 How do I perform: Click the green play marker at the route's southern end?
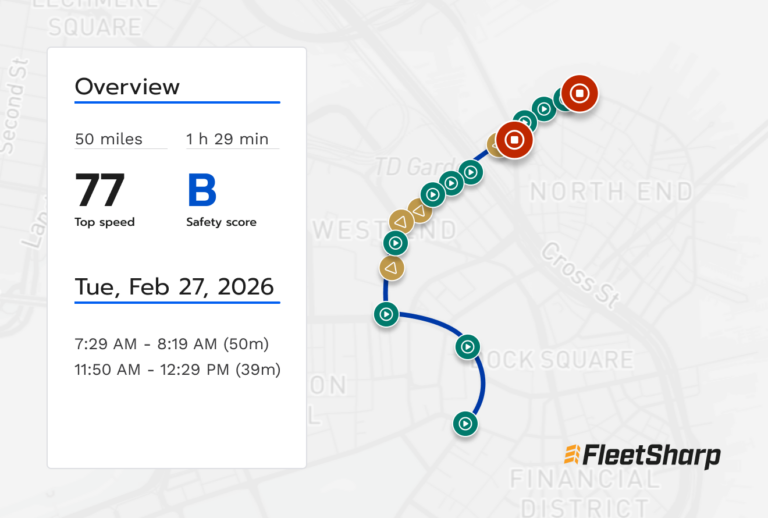click(464, 424)
